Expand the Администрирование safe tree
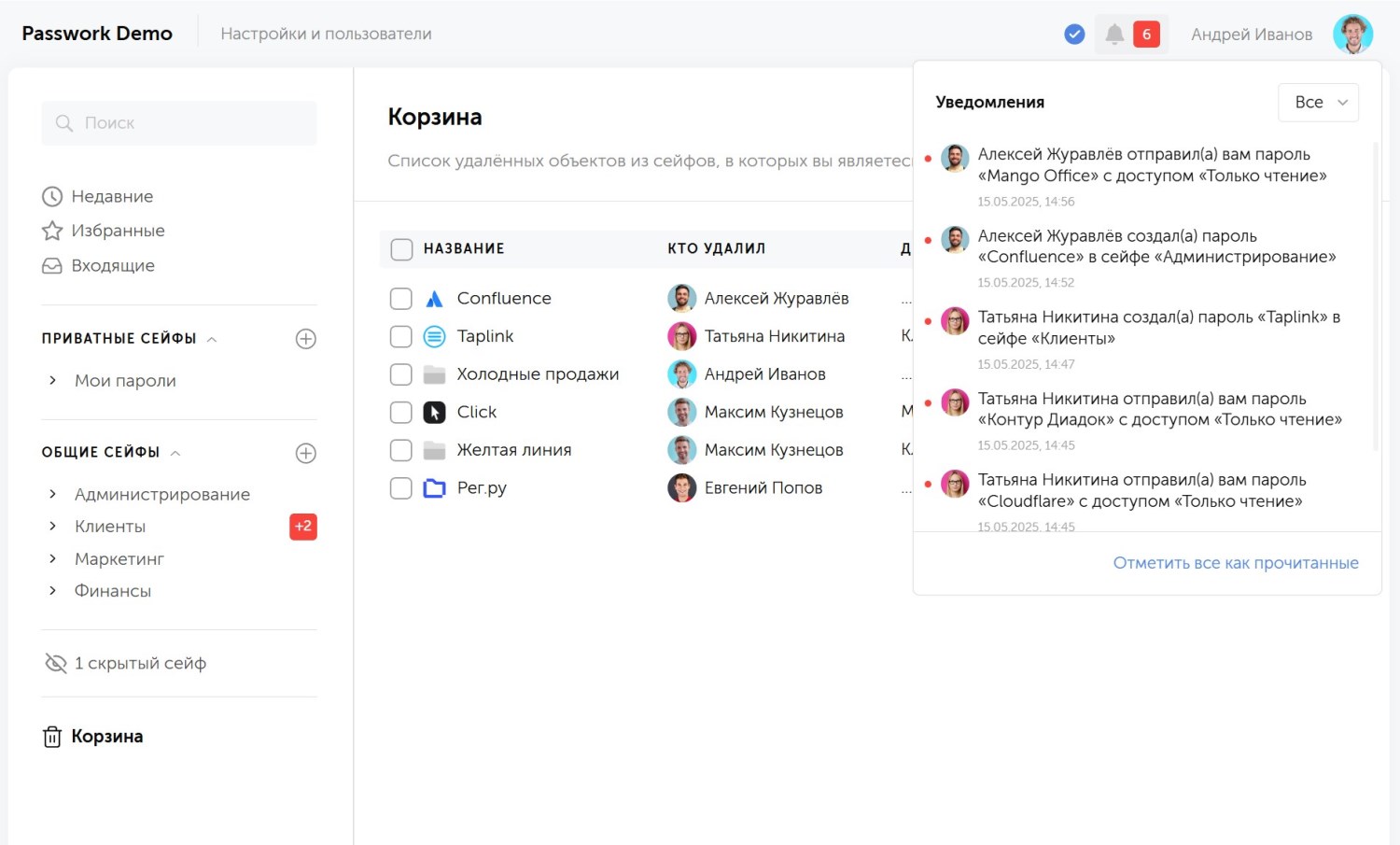This screenshot has height=845, width=1400. pyautogui.click(x=53, y=494)
